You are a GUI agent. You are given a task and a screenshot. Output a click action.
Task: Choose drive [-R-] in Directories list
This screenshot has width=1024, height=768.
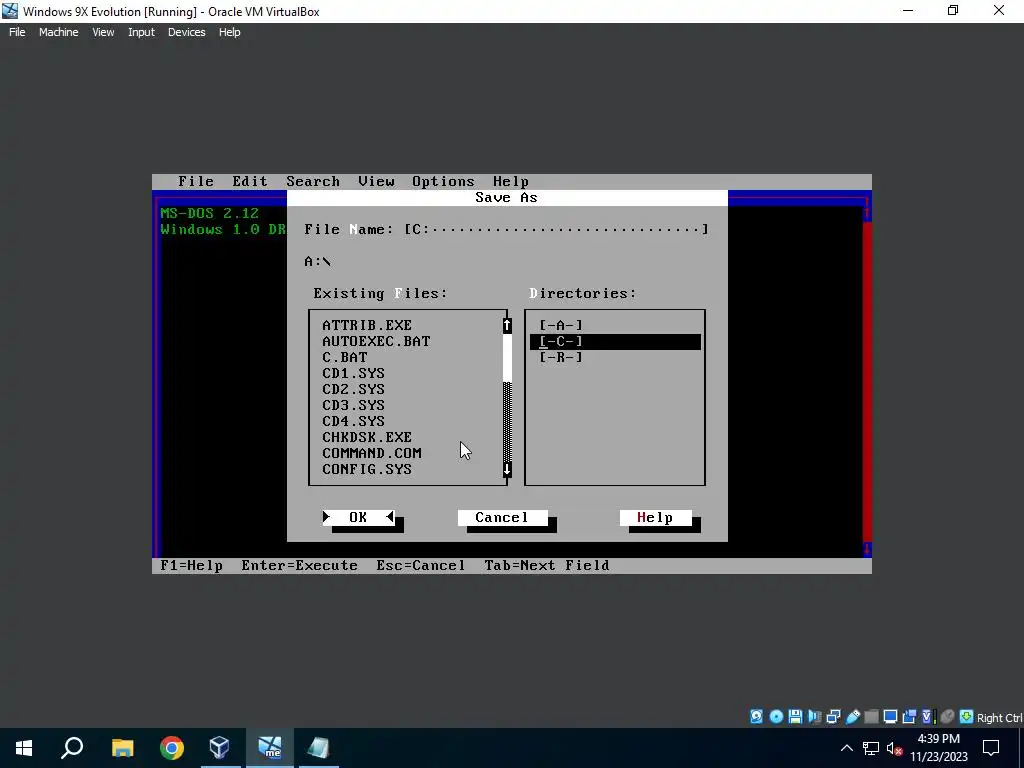click(561, 357)
